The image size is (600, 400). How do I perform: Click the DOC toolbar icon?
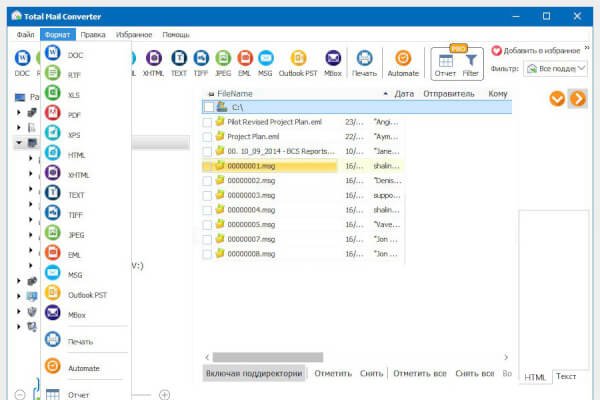tap(22, 58)
